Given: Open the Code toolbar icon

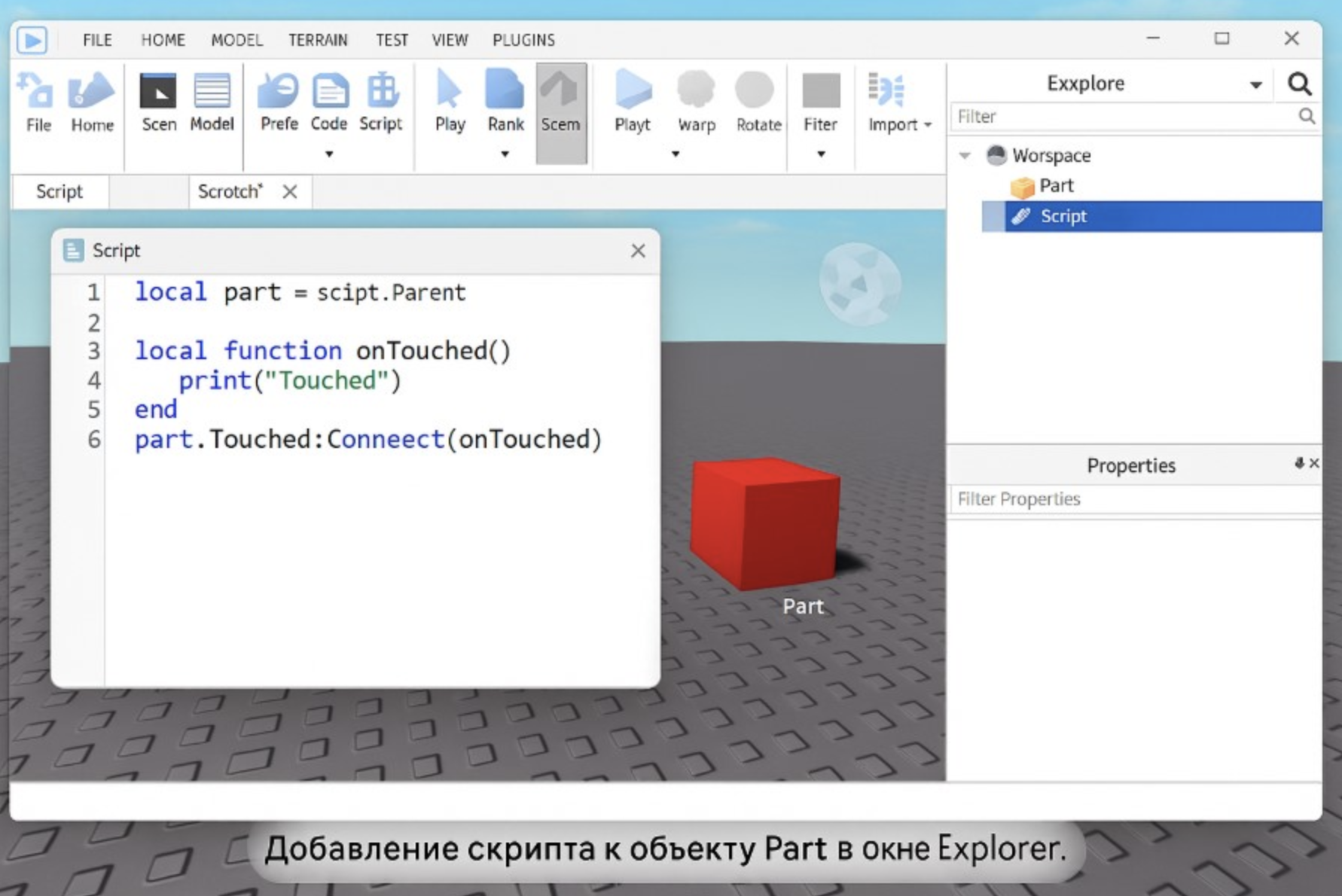Looking at the screenshot, I should 330,91.
